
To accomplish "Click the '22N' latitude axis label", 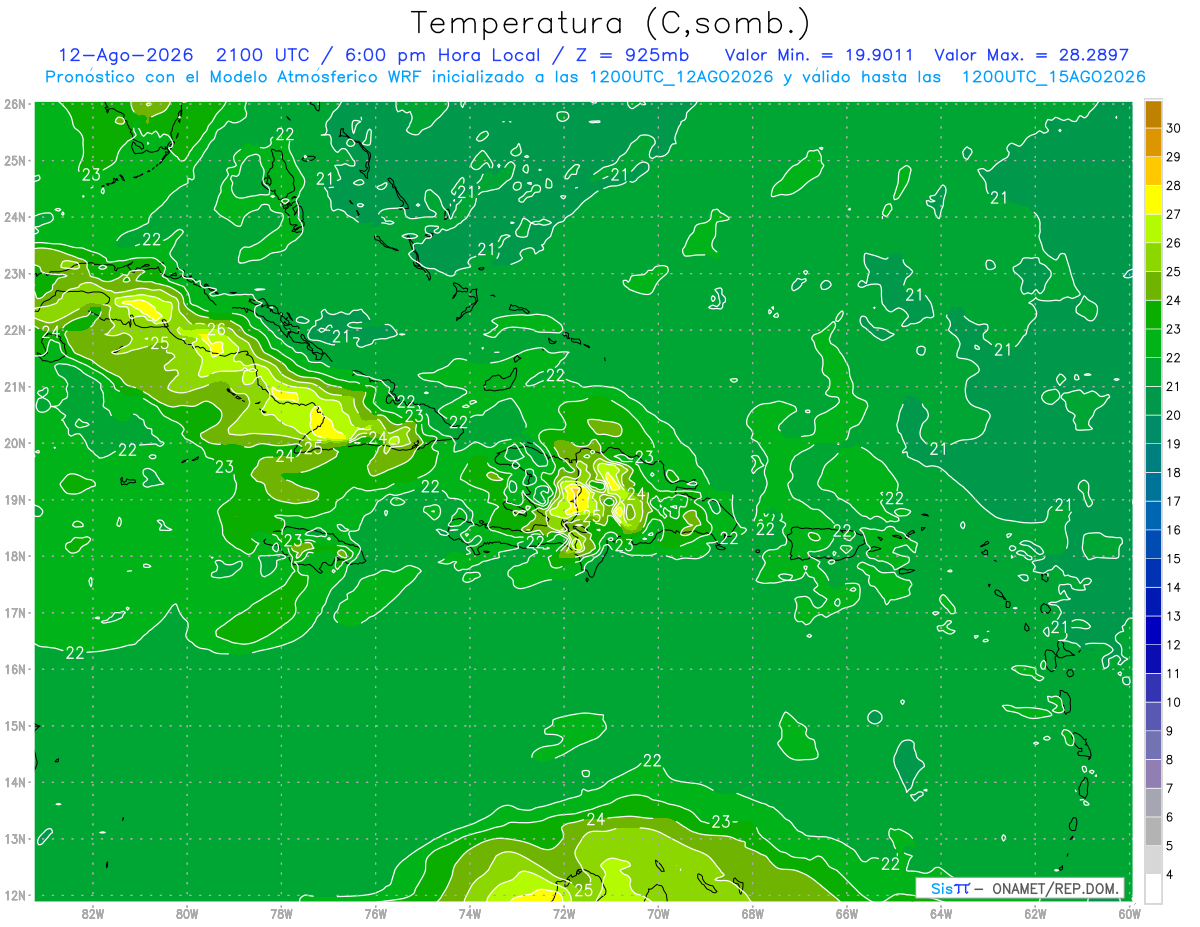I will pos(14,330).
